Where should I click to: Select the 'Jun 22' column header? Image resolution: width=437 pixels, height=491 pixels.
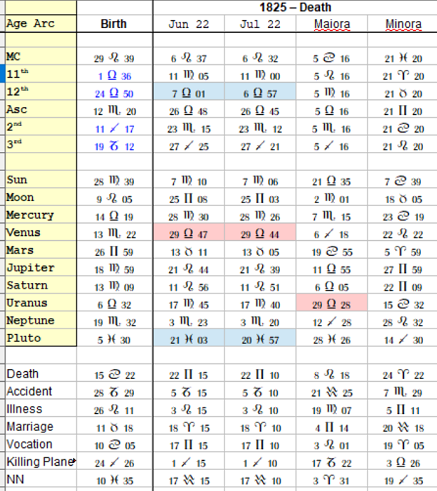(x=189, y=24)
